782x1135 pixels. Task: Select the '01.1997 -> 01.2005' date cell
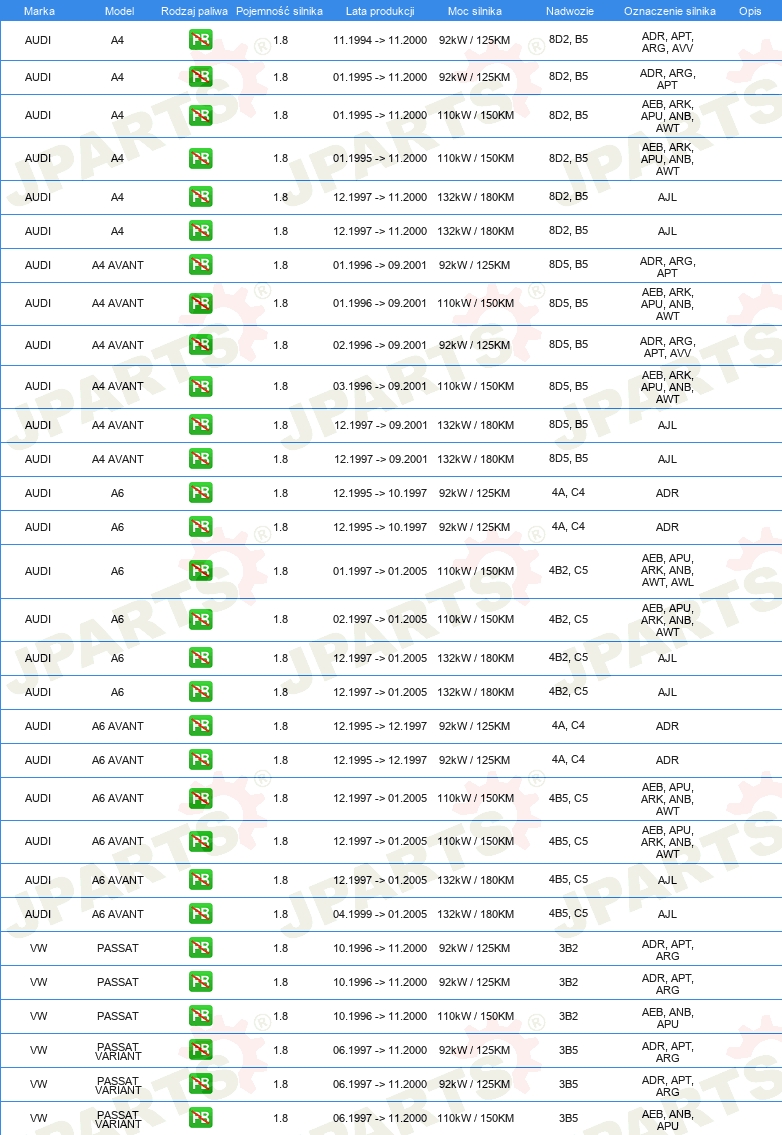(x=380, y=571)
